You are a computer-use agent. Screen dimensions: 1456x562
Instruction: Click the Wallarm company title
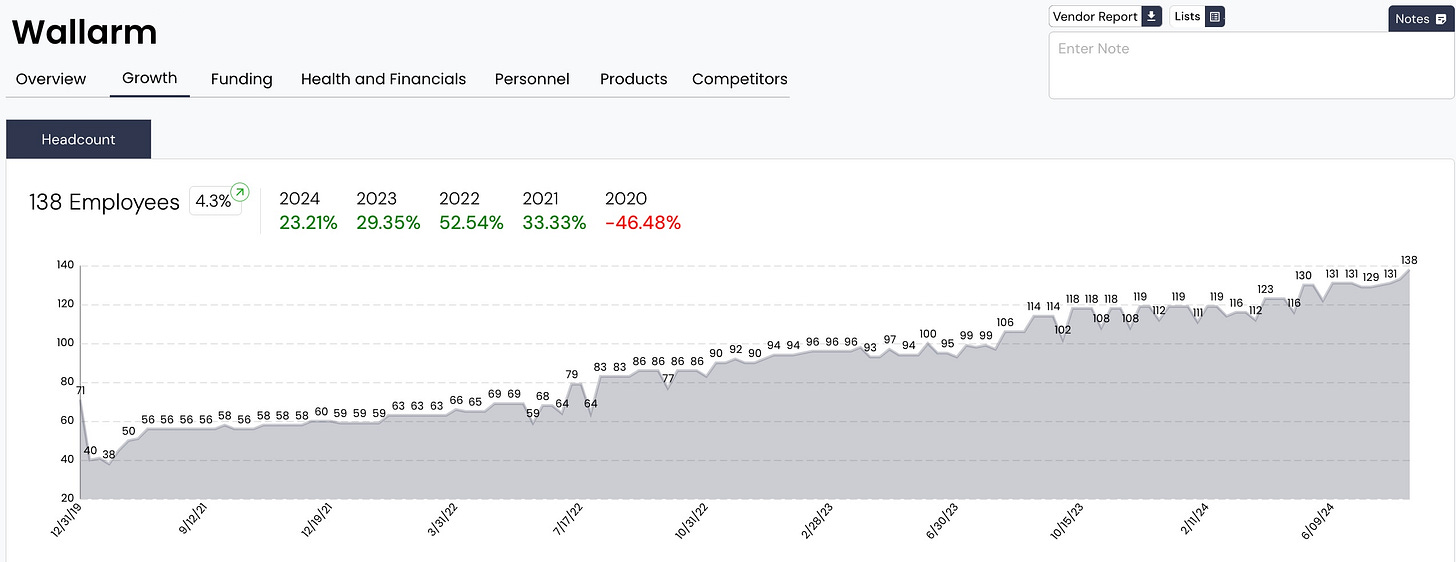(84, 33)
